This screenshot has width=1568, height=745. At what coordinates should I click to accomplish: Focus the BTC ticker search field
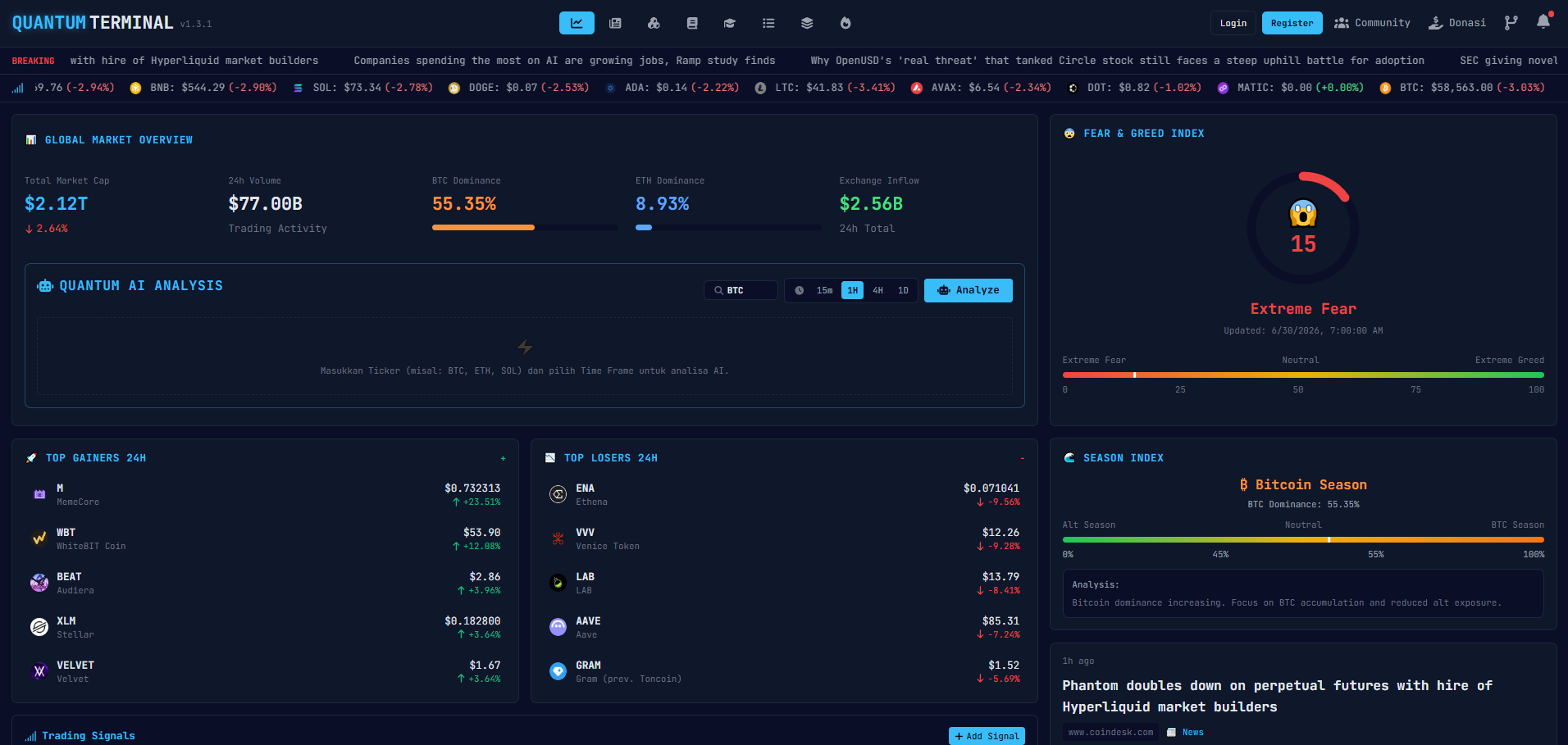coord(741,290)
